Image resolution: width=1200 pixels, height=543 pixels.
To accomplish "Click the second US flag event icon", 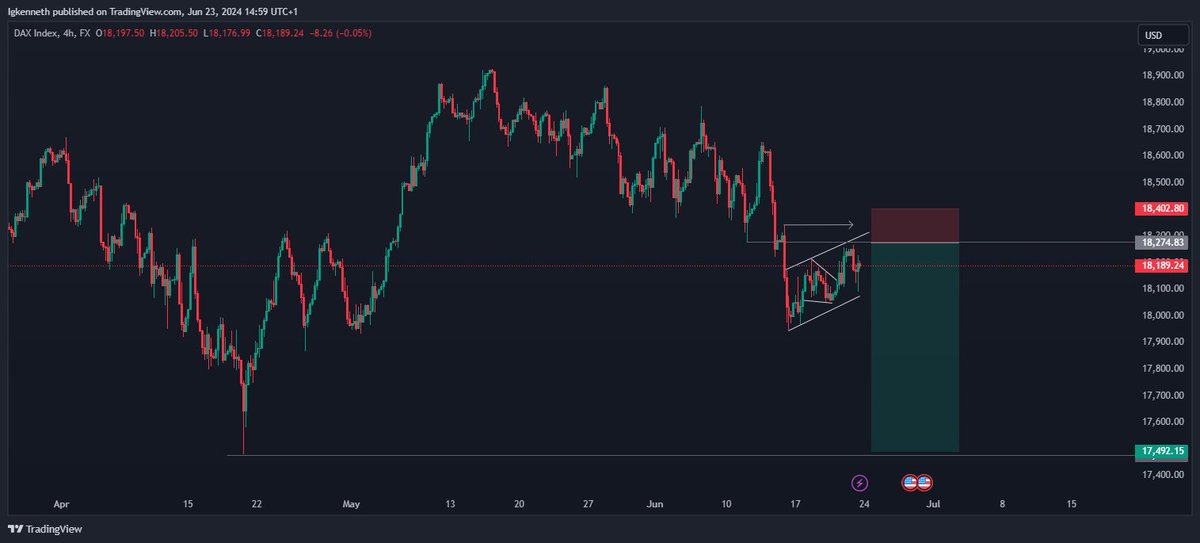I will pyautogui.click(x=924, y=483).
